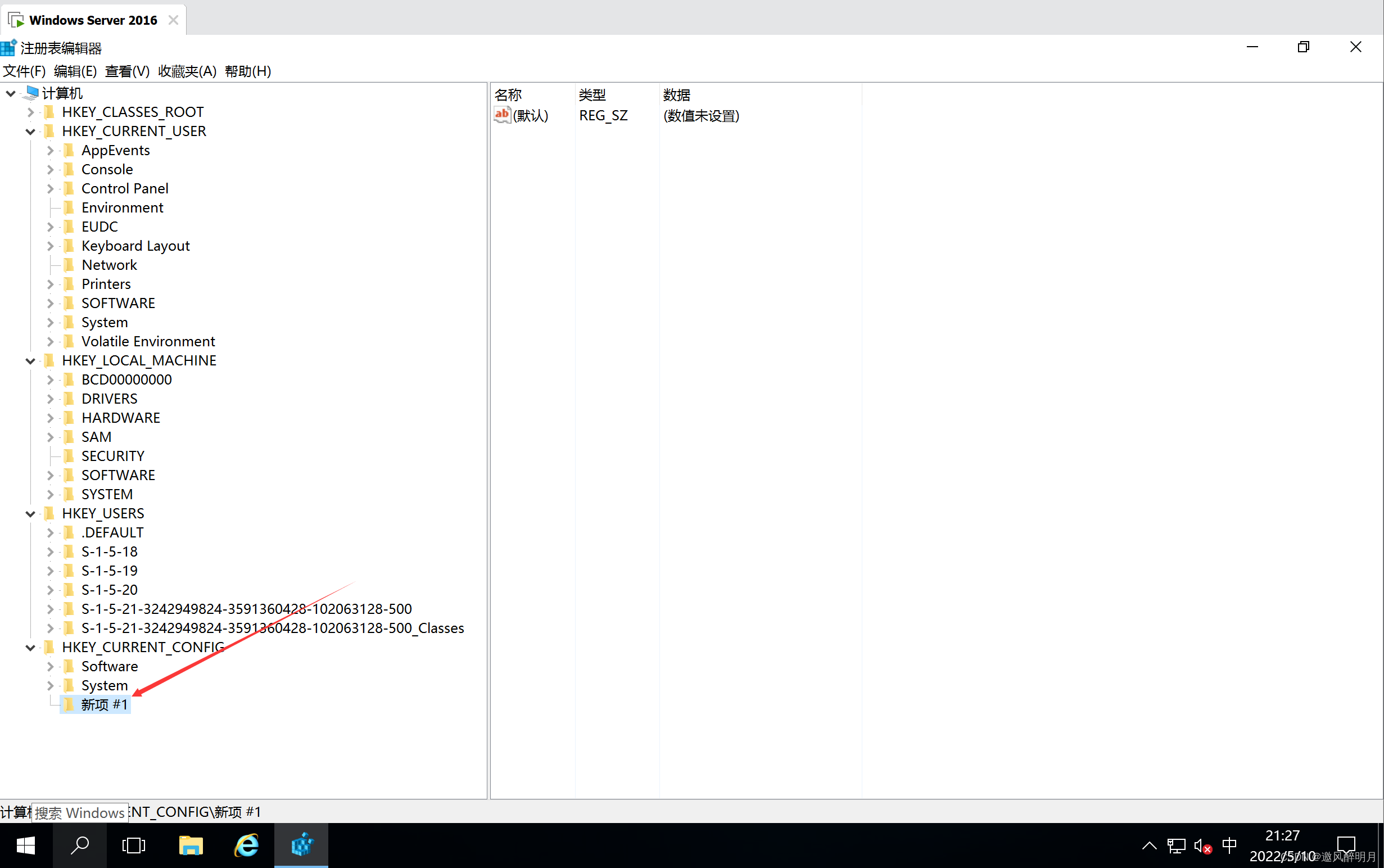The image size is (1384, 868).
Task: Open the 收藏夹(A) menu
Action: [x=187, y=71]
